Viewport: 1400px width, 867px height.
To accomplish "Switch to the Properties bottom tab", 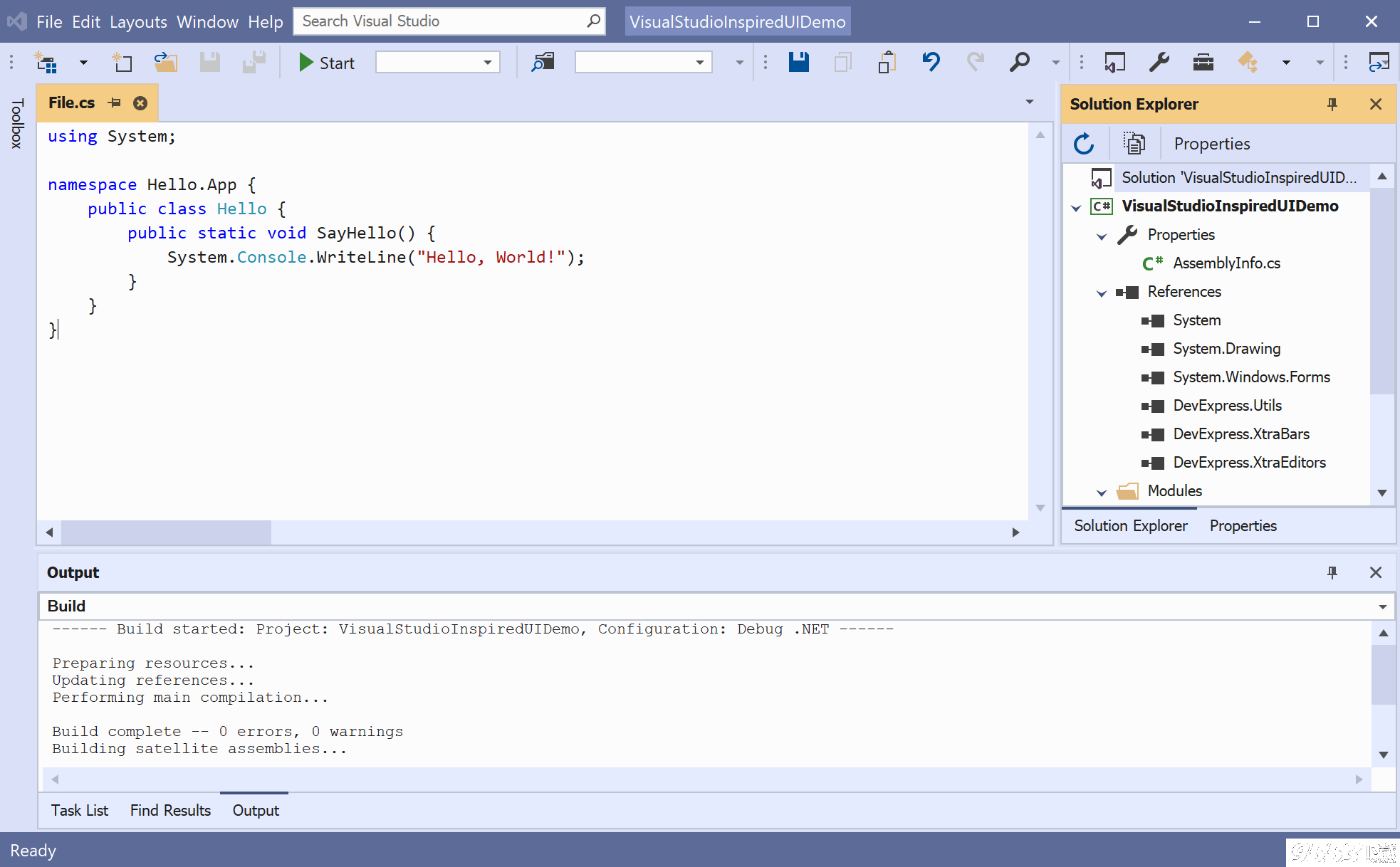I will [1243, 525].
